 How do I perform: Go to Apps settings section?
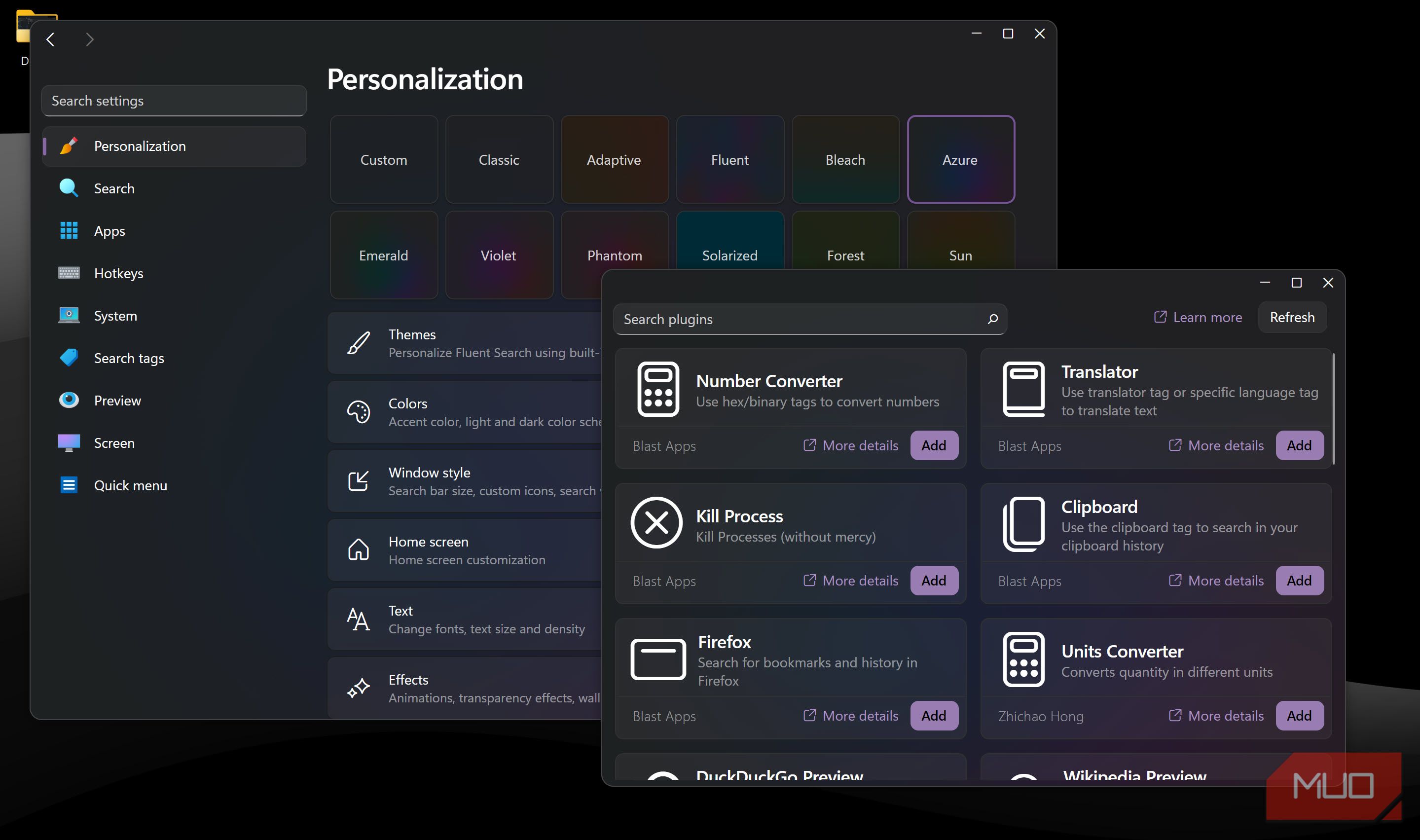(174, 231)
